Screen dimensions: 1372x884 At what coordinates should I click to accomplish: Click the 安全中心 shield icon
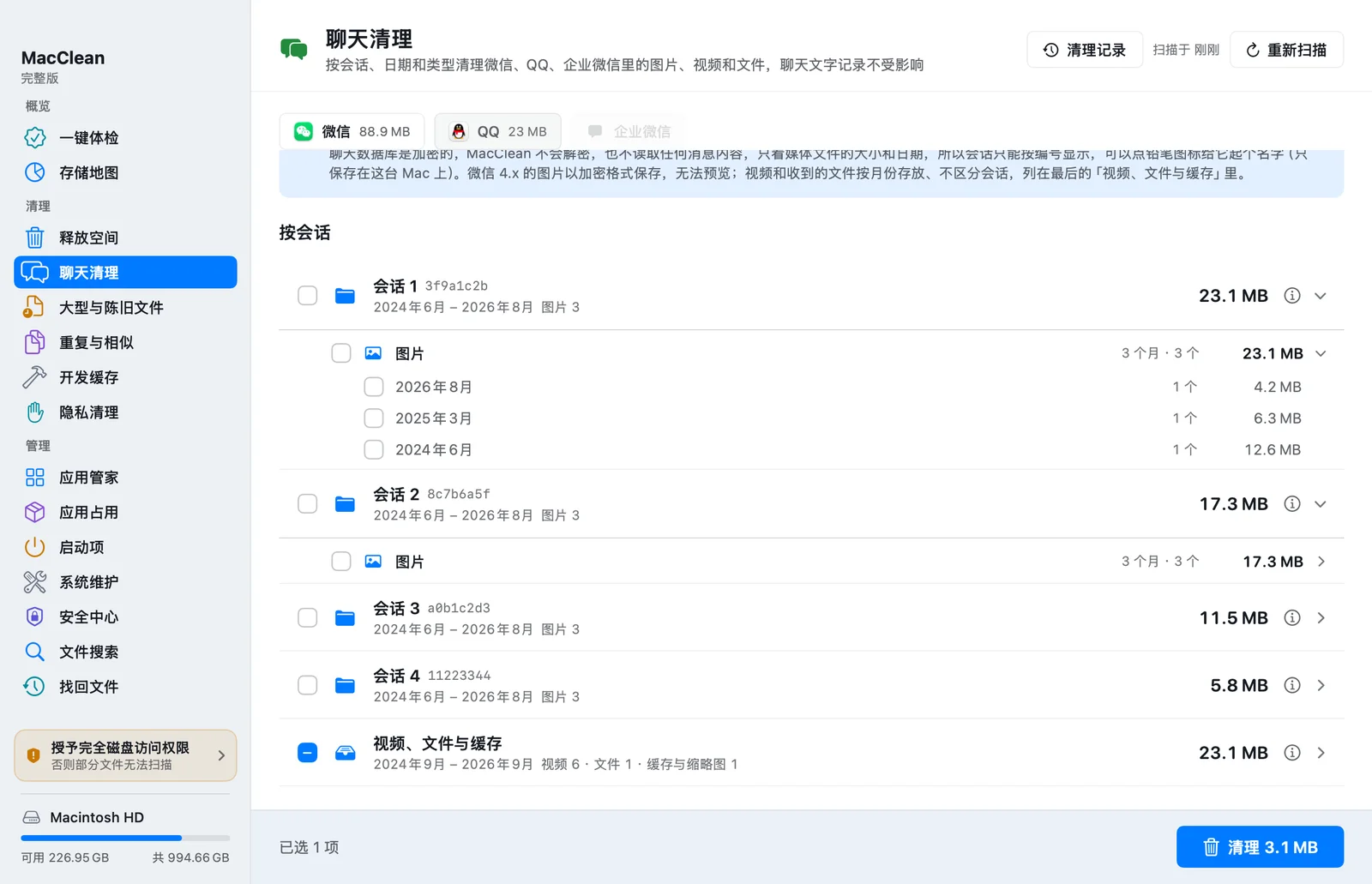click(35, 616)
